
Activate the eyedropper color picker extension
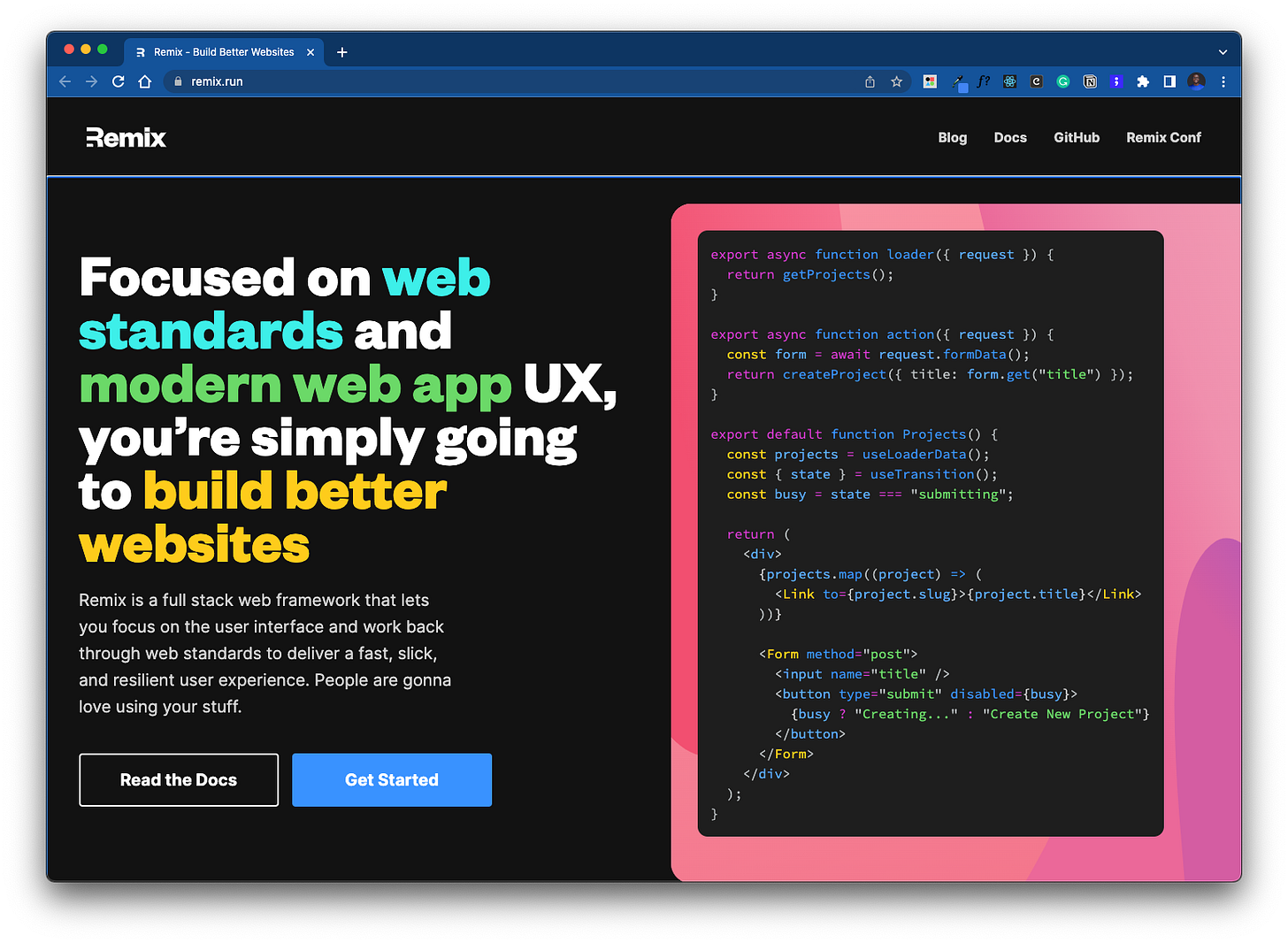coord(959,82)
